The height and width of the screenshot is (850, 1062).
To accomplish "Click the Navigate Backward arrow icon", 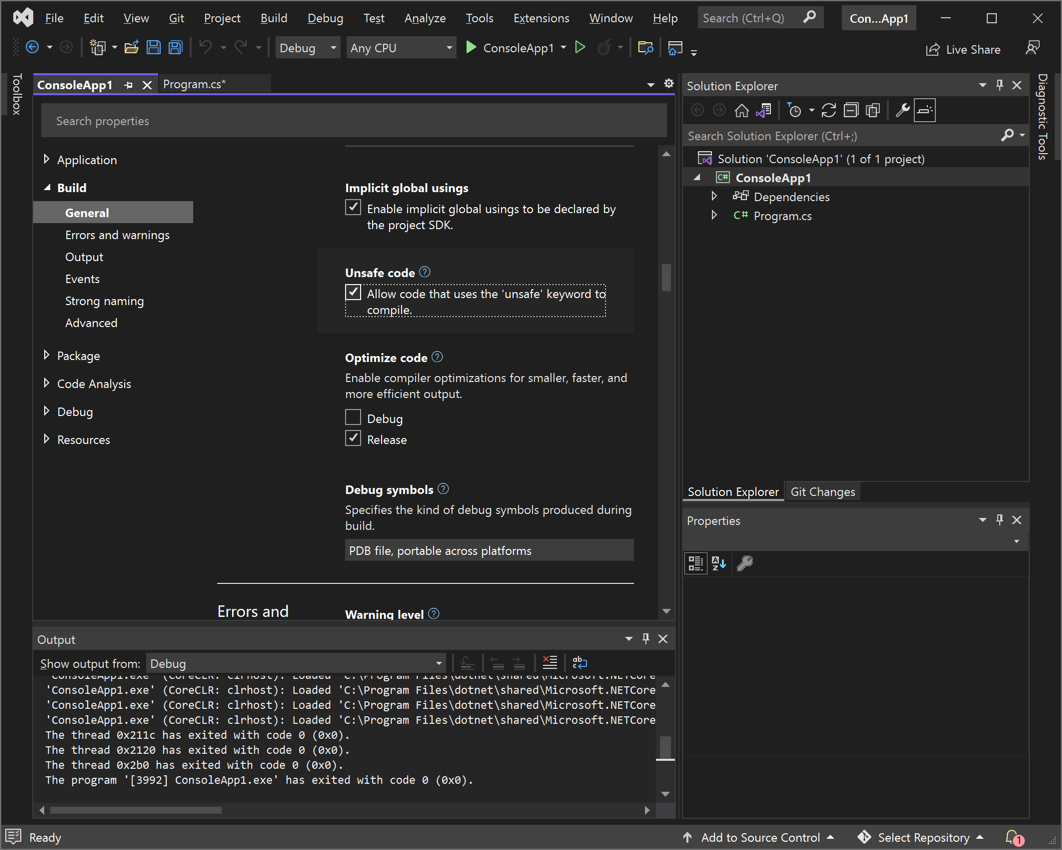I will (32, 47).
